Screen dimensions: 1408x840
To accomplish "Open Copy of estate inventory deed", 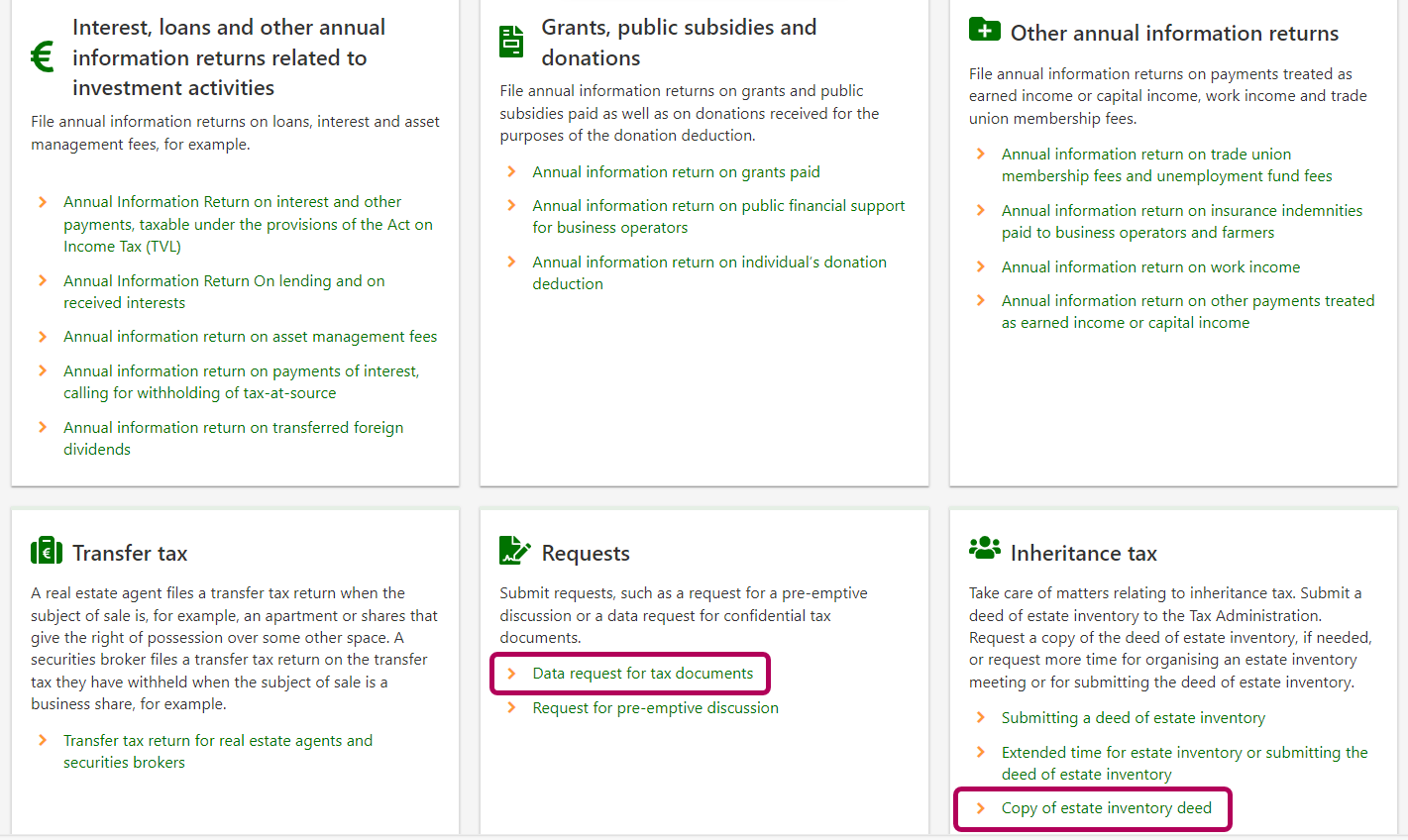I will (x=1106, y=808).
